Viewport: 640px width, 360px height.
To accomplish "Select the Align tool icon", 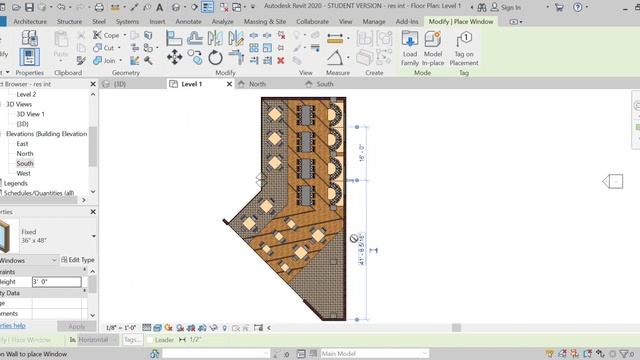I will [x=174, y=38].
